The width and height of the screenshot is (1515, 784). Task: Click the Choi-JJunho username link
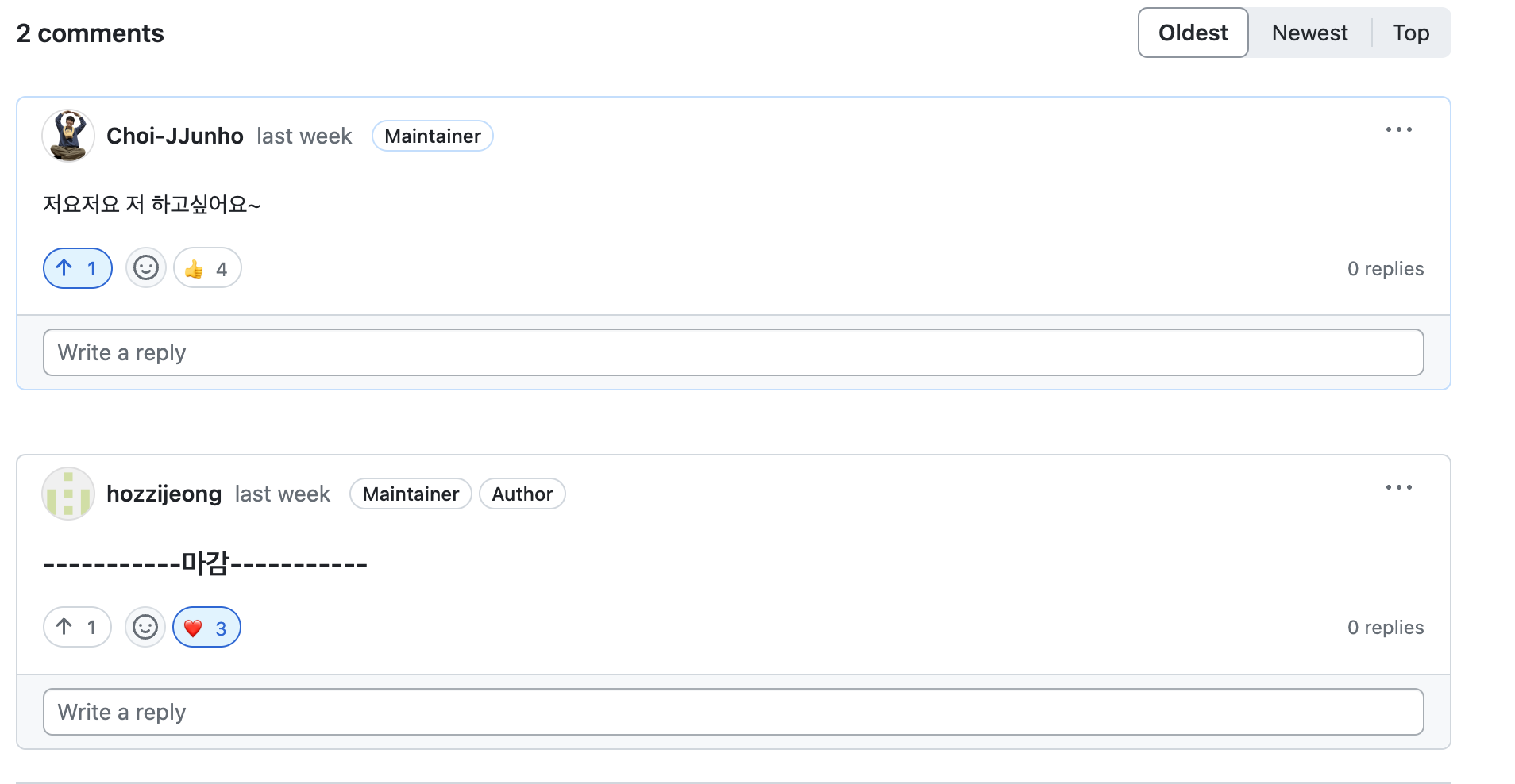(x=175, y=136)
